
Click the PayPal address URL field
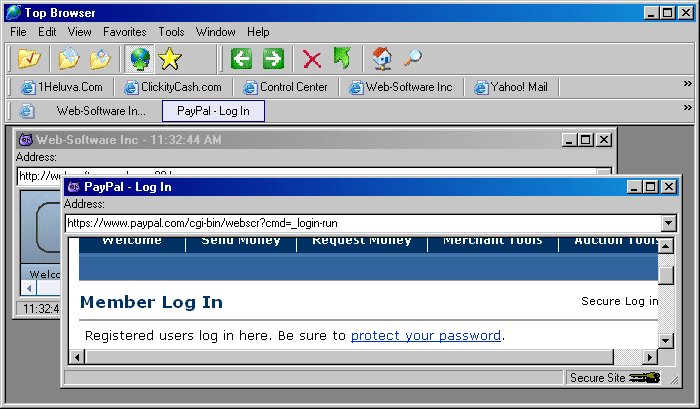click(x=363, y=223)
